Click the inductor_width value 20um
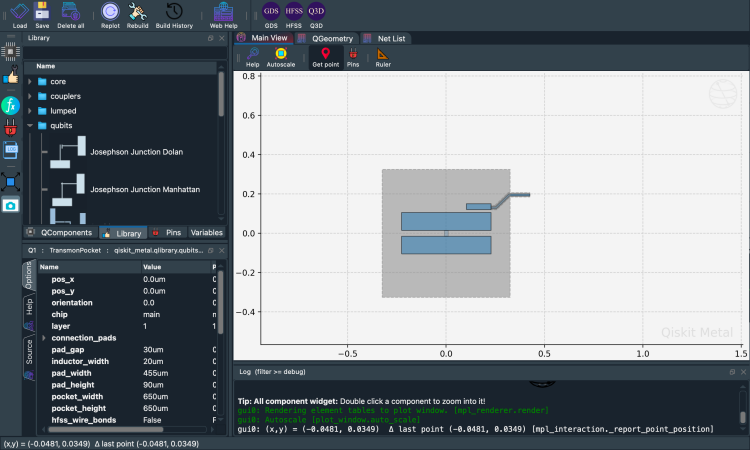Viewport: 750px width, 450px height. point(153,362)
